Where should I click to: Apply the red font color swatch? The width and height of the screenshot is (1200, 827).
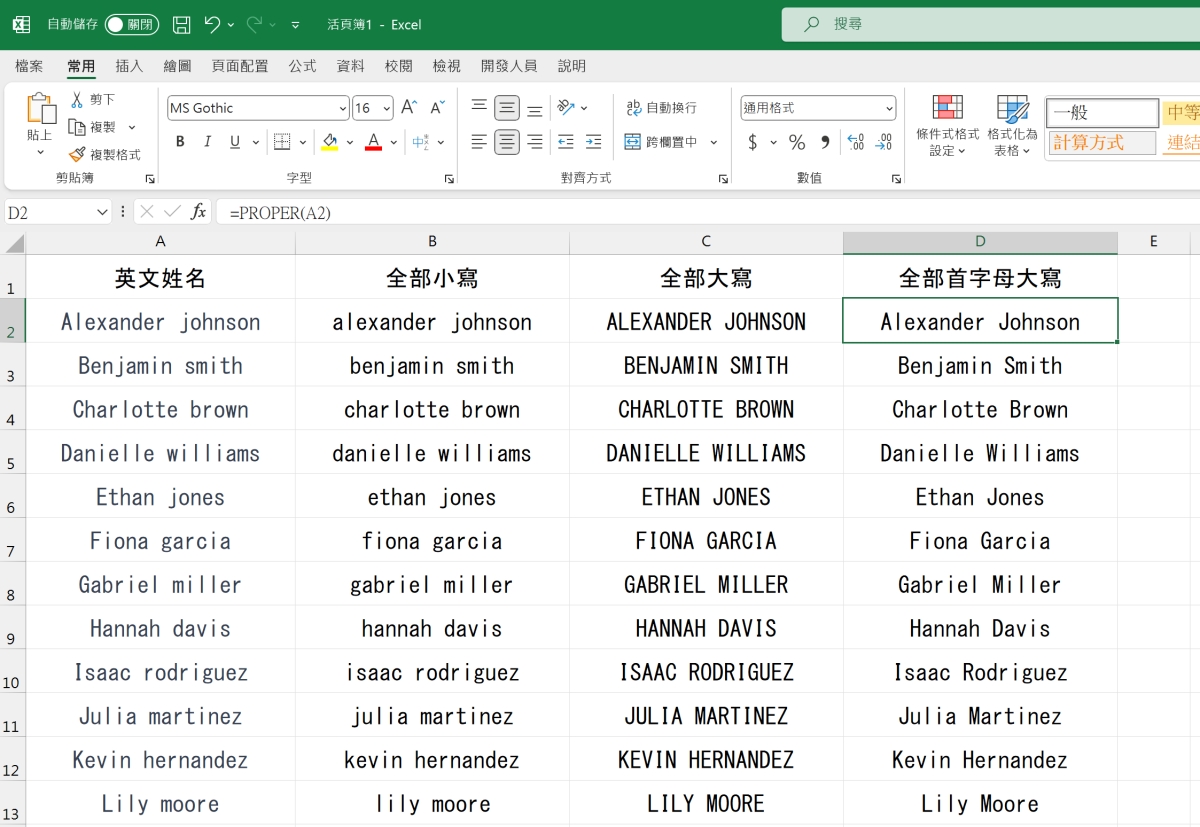(x=373, y=142)
